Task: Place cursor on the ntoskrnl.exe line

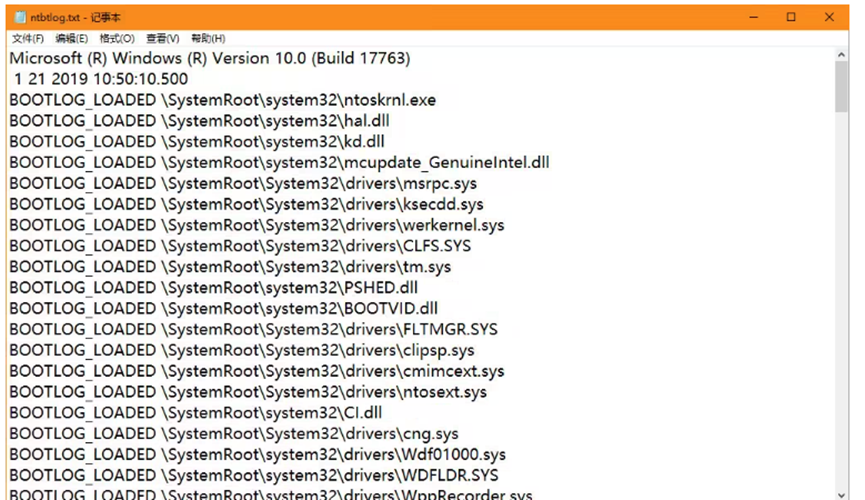Action: [223, 100]
